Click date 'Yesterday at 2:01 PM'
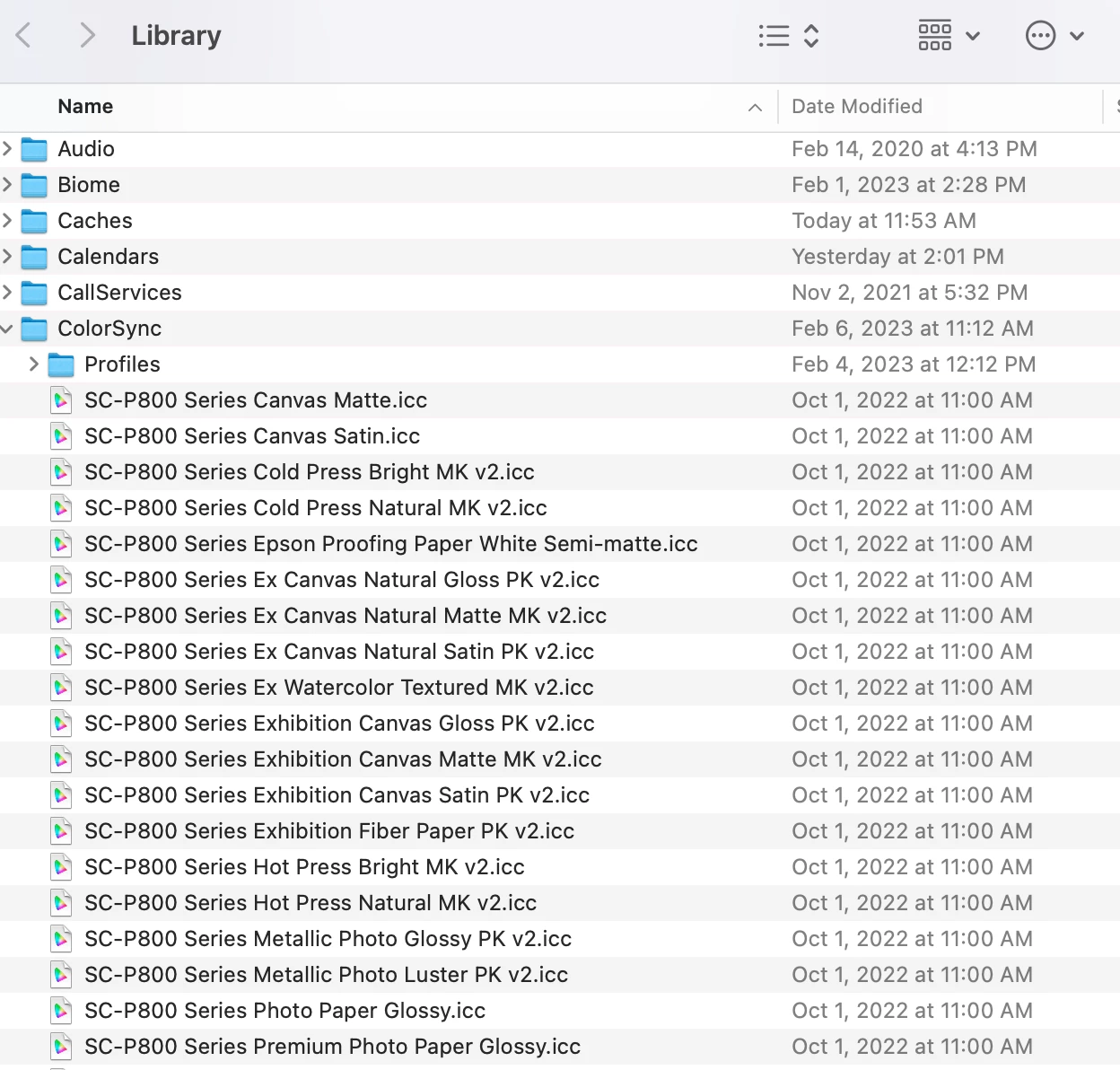 coord(897,257)
